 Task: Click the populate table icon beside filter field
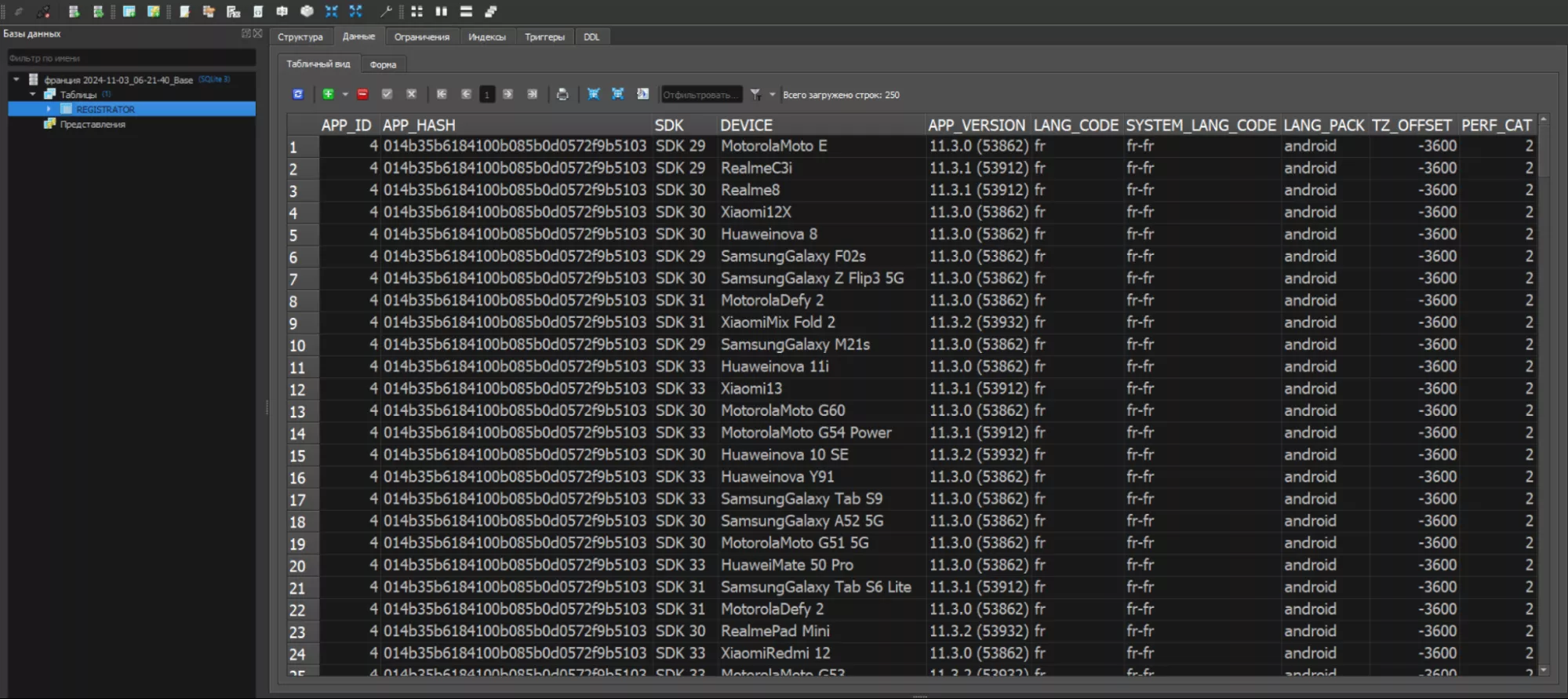[642, 94]
